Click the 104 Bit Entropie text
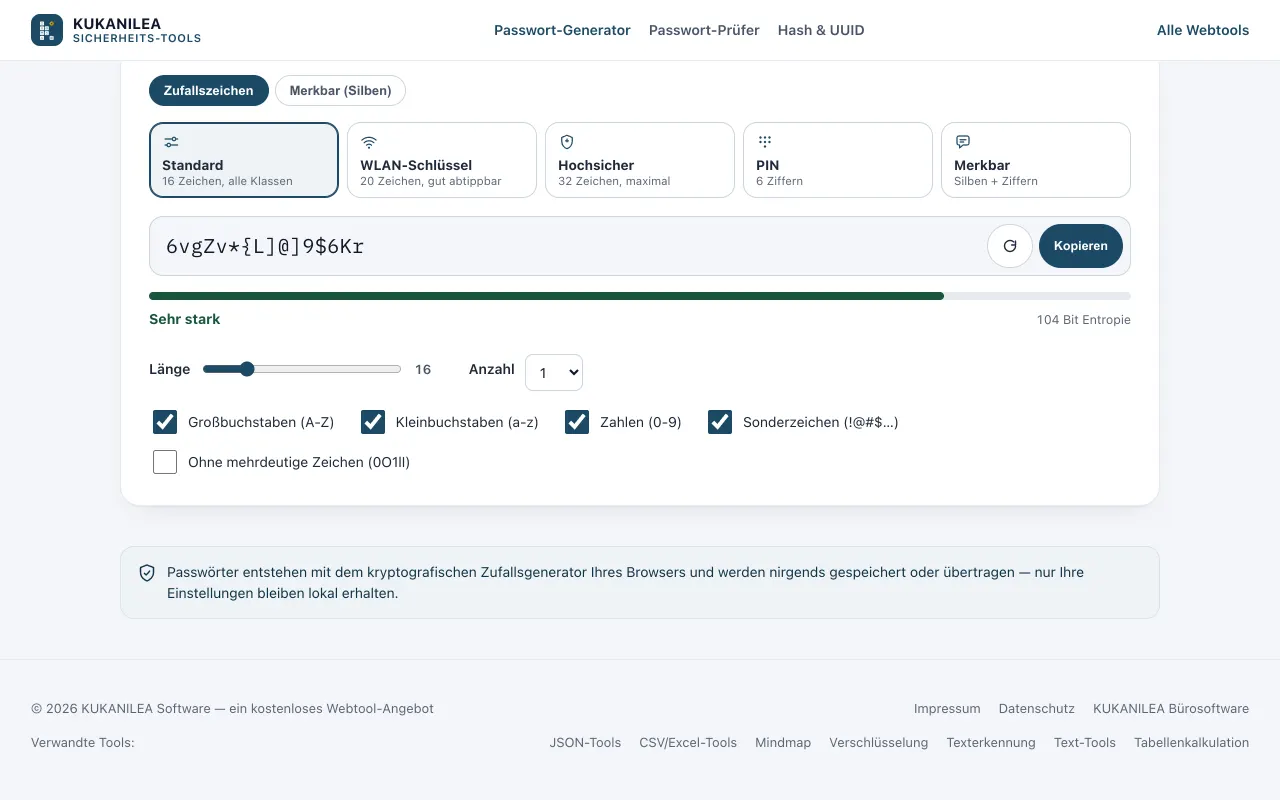 (x=1084, y=320)
